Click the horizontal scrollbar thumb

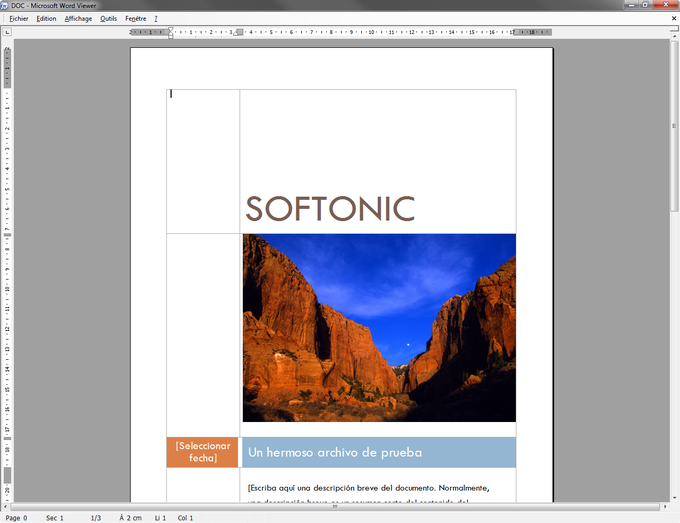[x=335, y=506]
